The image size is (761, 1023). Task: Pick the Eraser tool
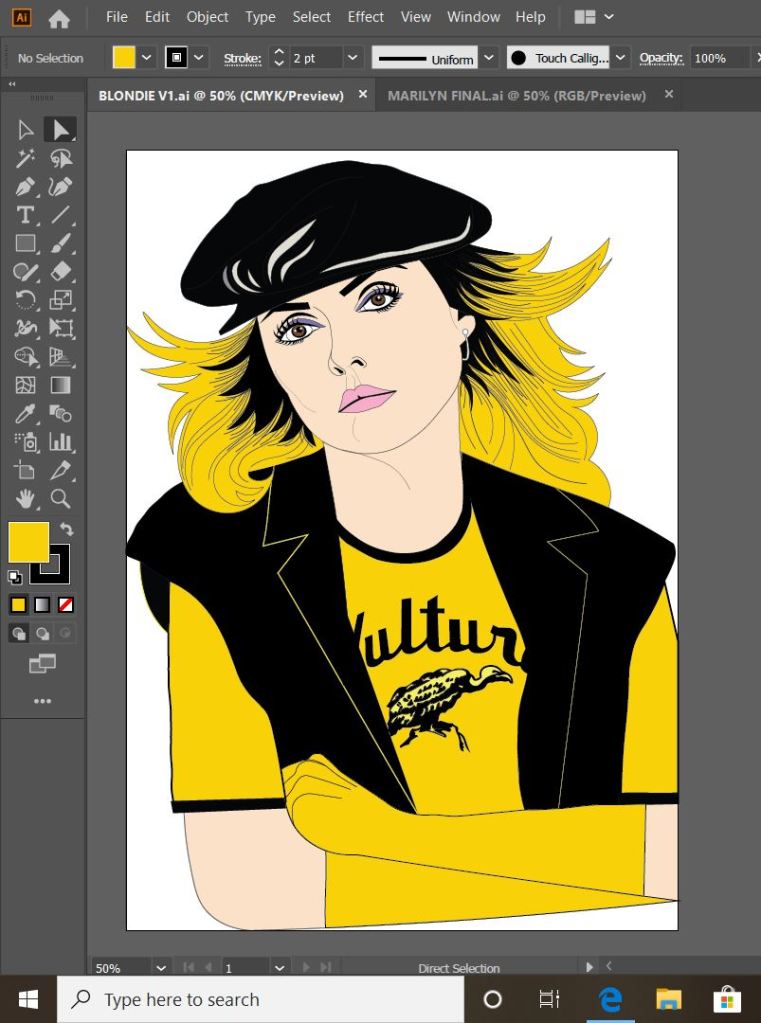60,271
